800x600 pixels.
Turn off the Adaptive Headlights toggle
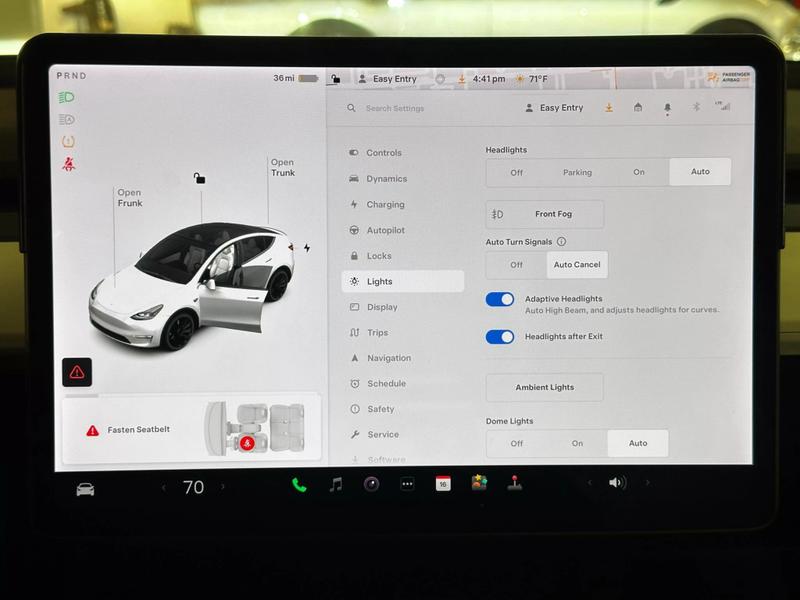tap(500, 299)
